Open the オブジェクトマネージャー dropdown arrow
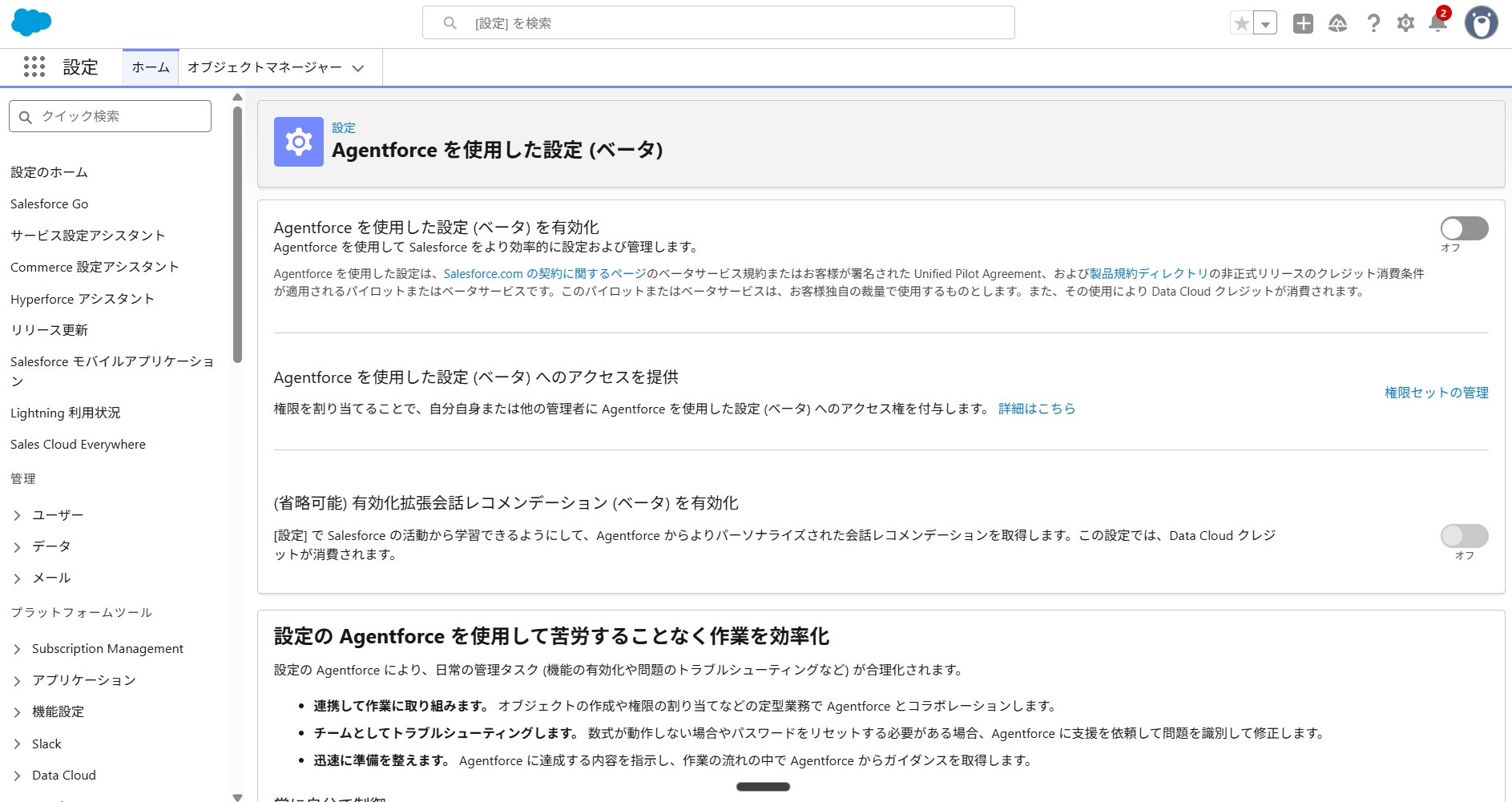The width and height of the screenshot is (1512, 802). [358, 68]
